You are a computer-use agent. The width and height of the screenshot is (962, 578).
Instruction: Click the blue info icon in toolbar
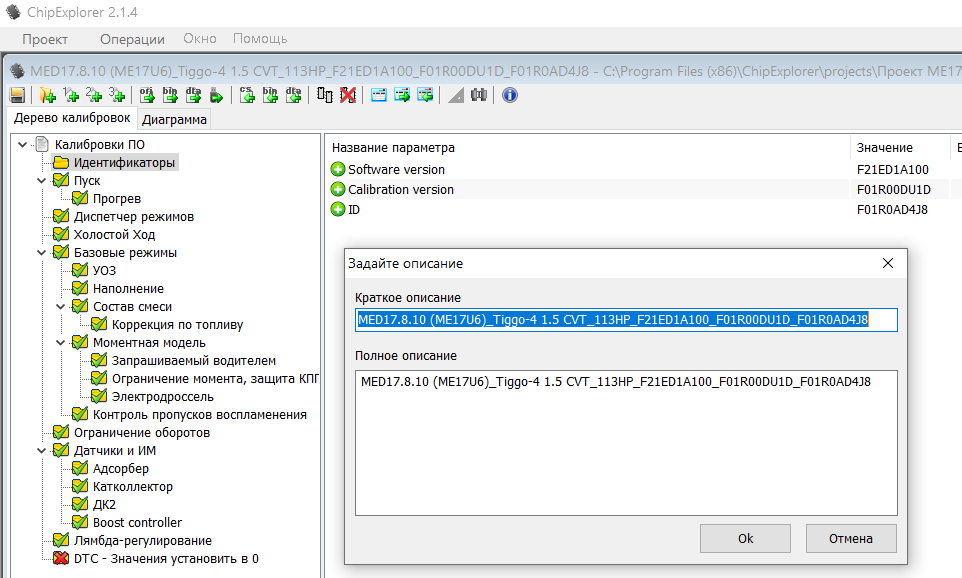510,95
